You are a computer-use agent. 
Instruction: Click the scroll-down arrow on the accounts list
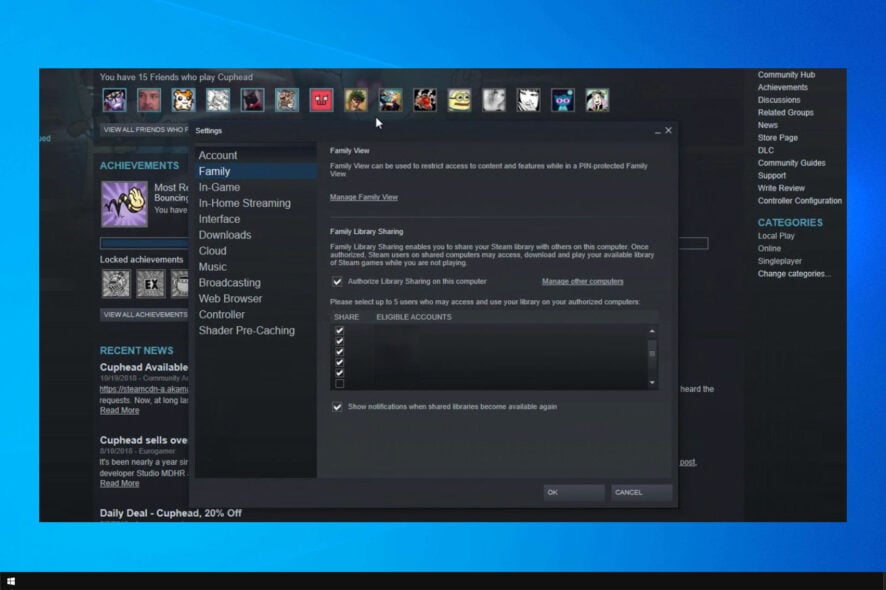[x=651, y=382]
